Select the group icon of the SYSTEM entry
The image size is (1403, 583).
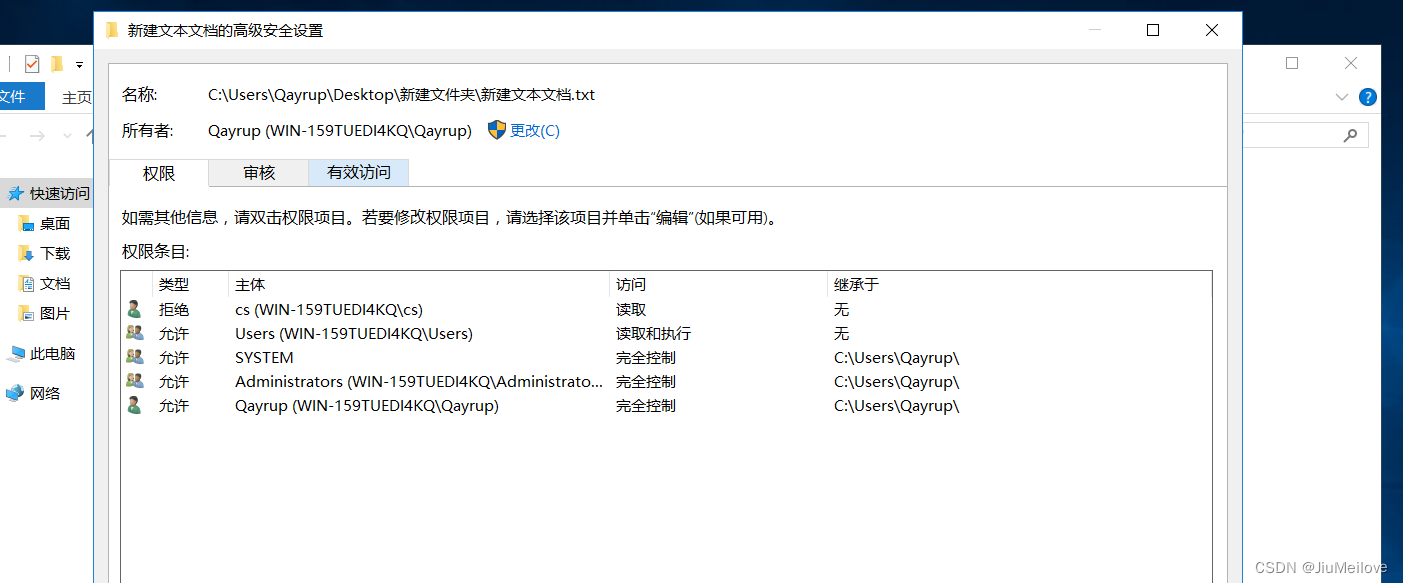pos(134,357)
